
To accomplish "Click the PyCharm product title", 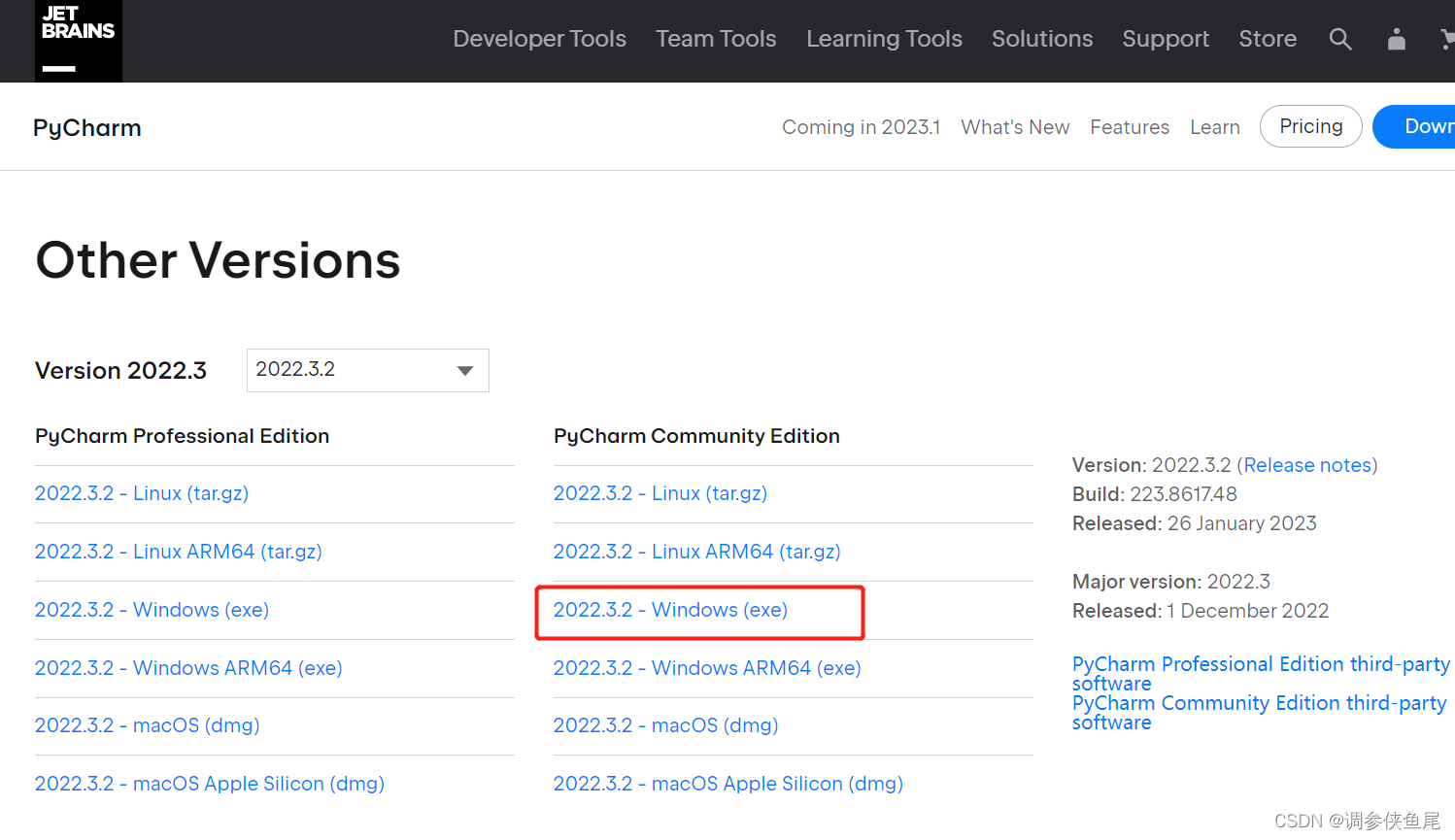I will [87, 128].
